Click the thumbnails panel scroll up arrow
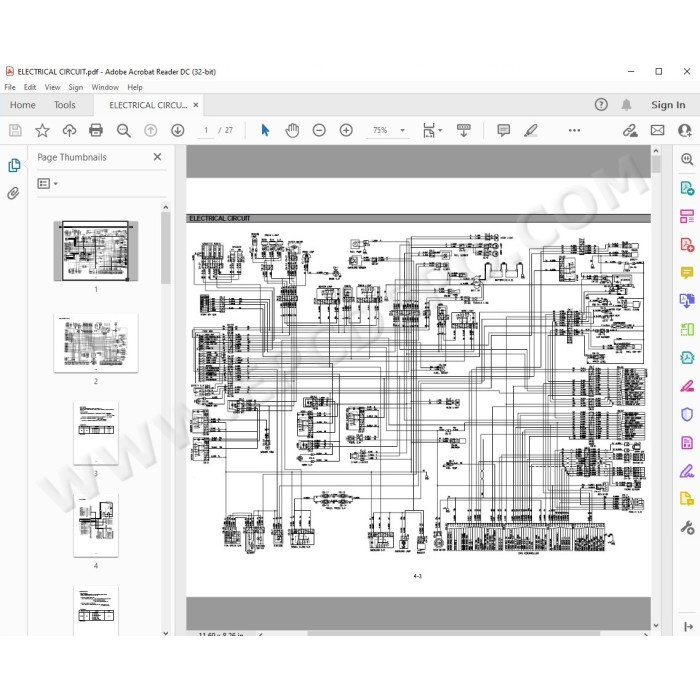This screenshot has width=700, height=700. [166, 207]
